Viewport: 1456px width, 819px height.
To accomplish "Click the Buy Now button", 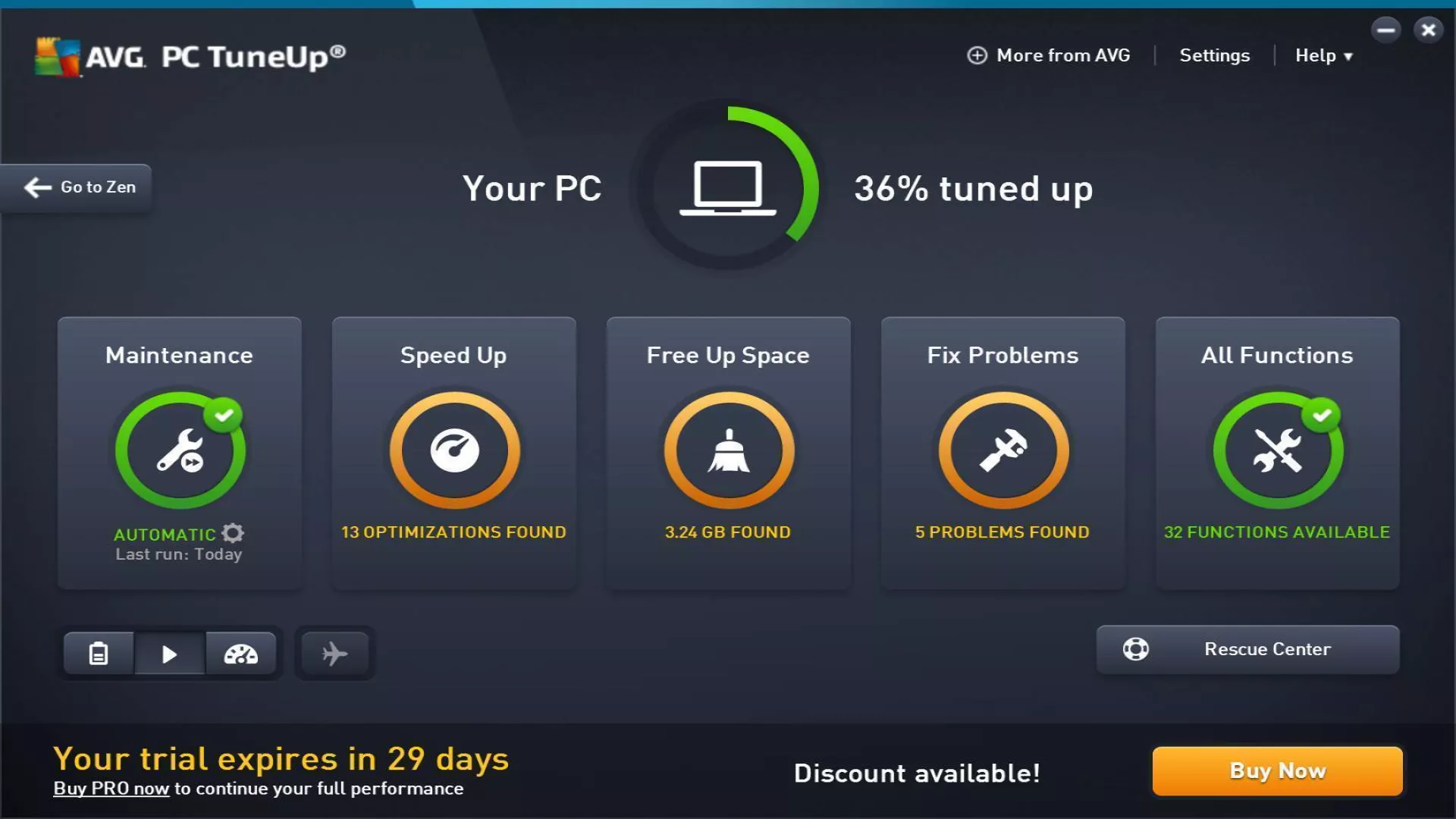I will [1277, 770].
